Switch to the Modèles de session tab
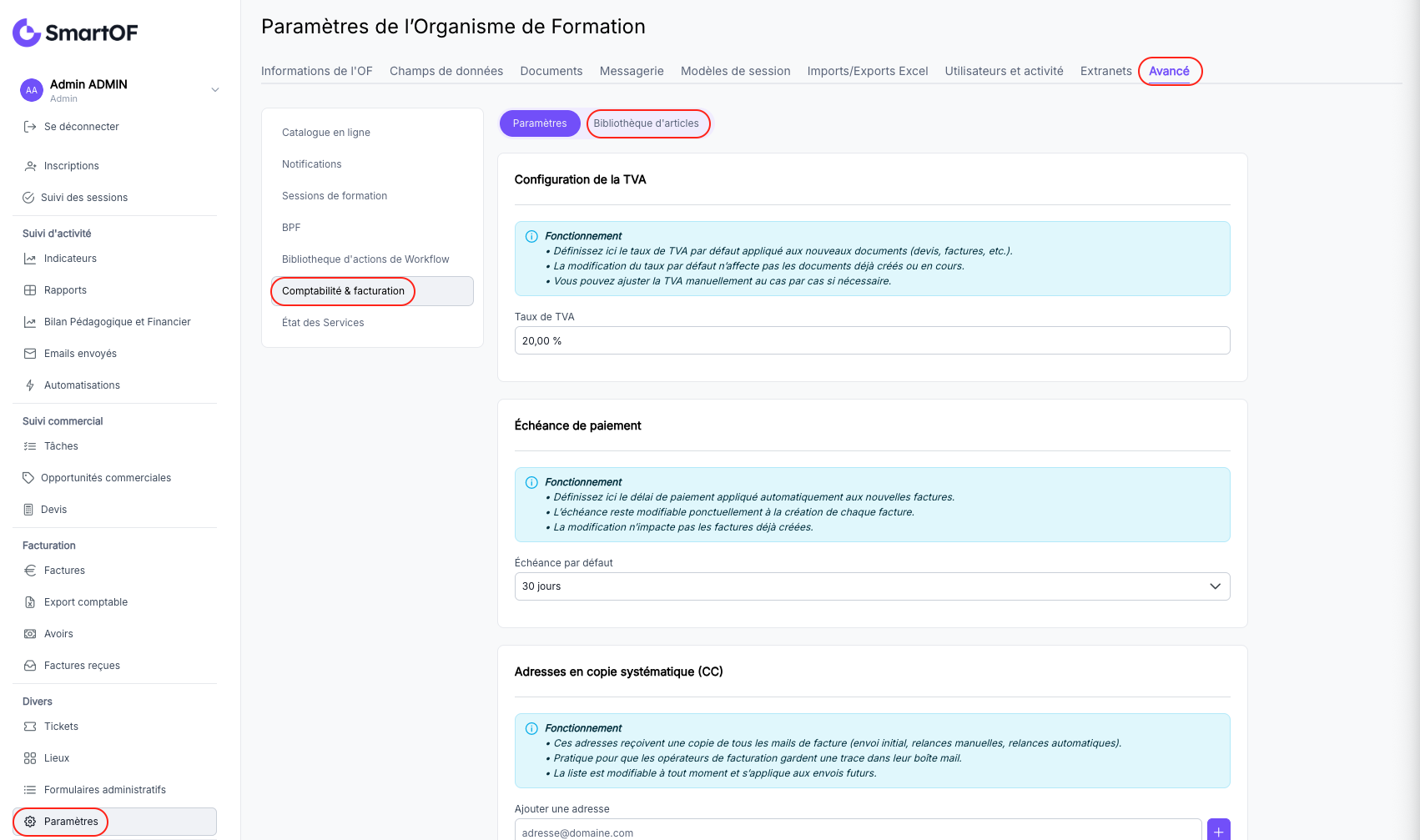The image size is (1420, 840). (x=736, y=71)
